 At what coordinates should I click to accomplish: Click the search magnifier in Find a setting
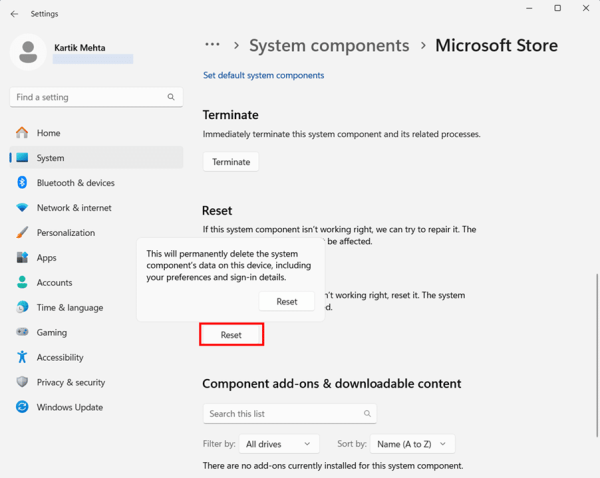pos(171,97)
